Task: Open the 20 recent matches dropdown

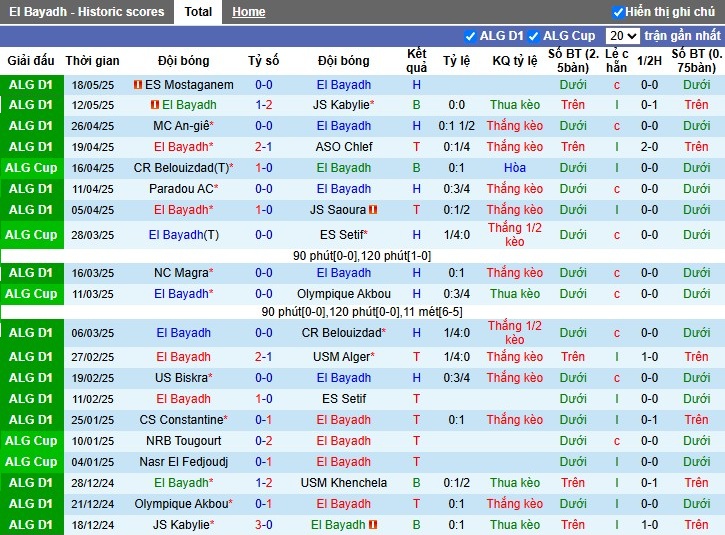Action: tap(622, 36)
